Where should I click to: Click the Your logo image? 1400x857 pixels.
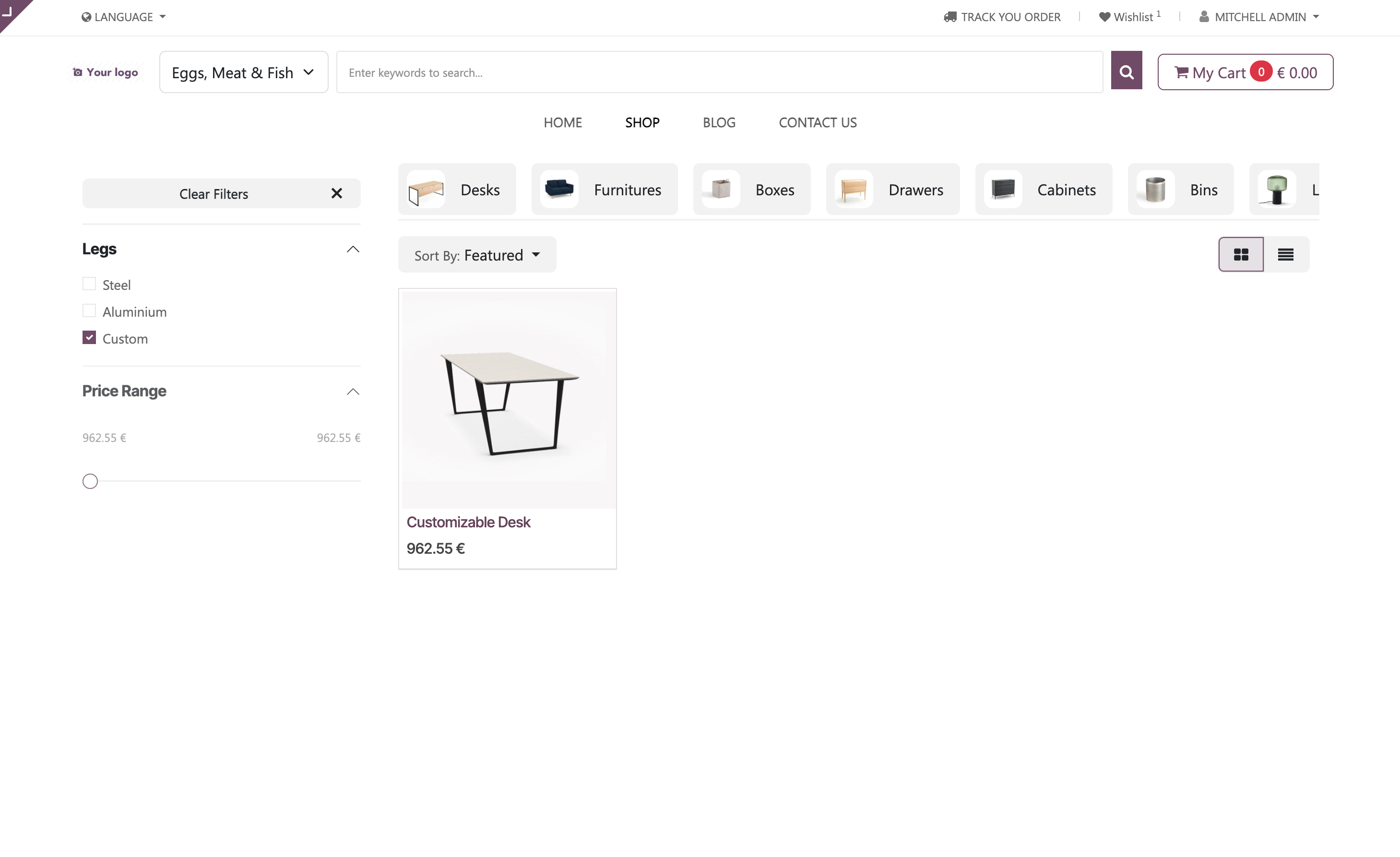(106, 72)
